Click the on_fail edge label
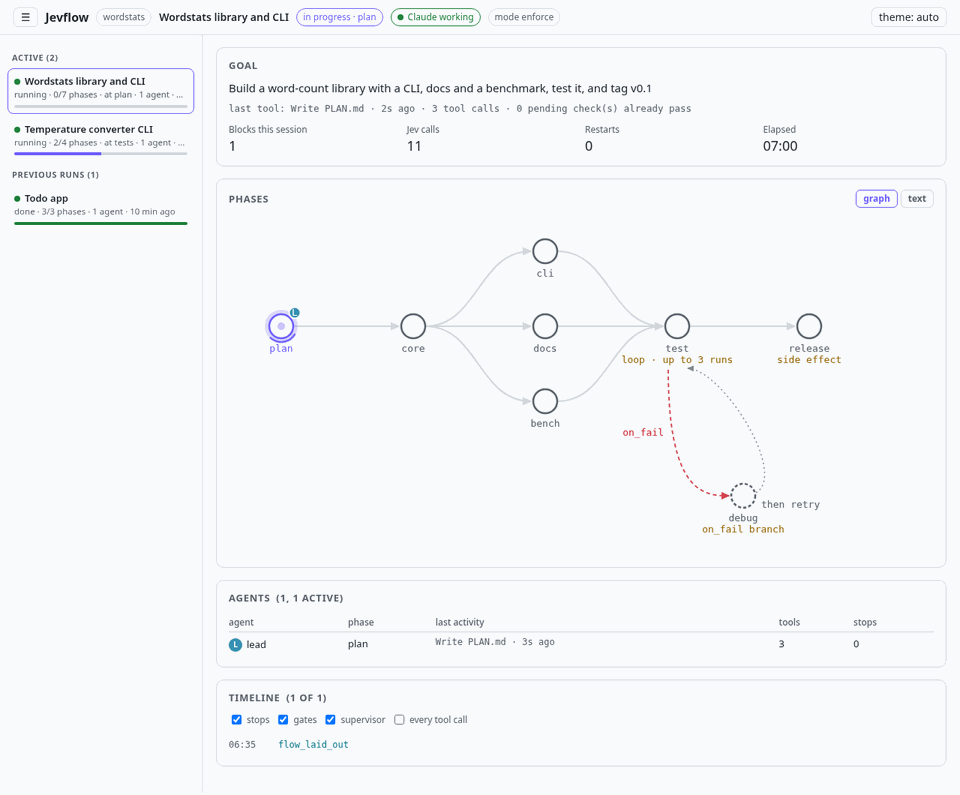The width and height of the screenshot is (960, 795). pyautogui.click(x=643, y=432)
